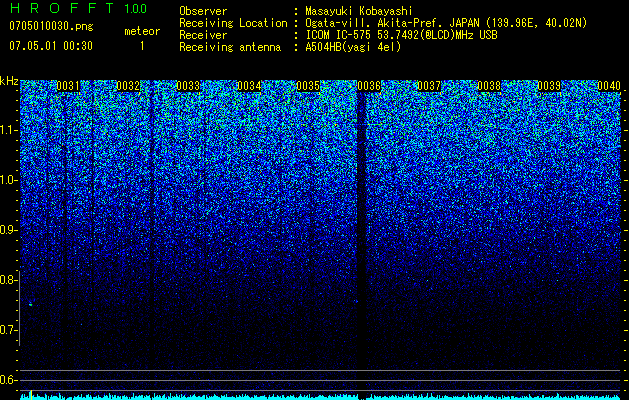Click time marker 0036
The image size is (629, 400).
click(x=369, y=86)
